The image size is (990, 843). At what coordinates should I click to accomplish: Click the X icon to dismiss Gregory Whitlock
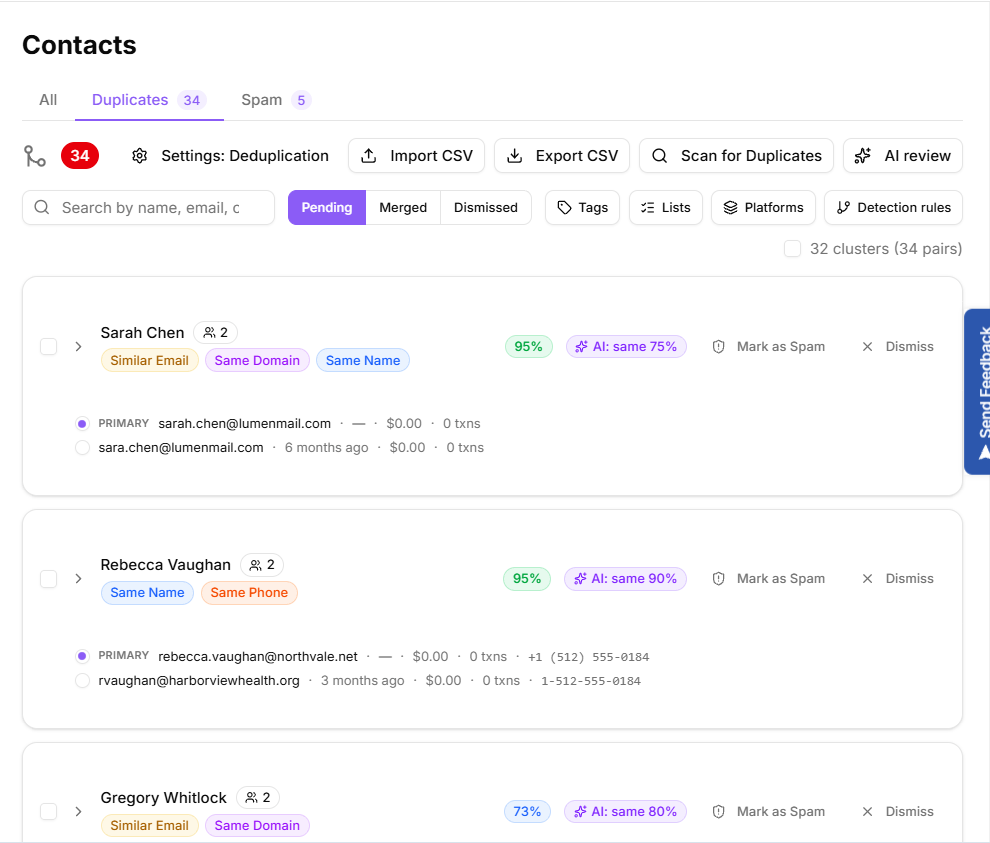(868, 812)
